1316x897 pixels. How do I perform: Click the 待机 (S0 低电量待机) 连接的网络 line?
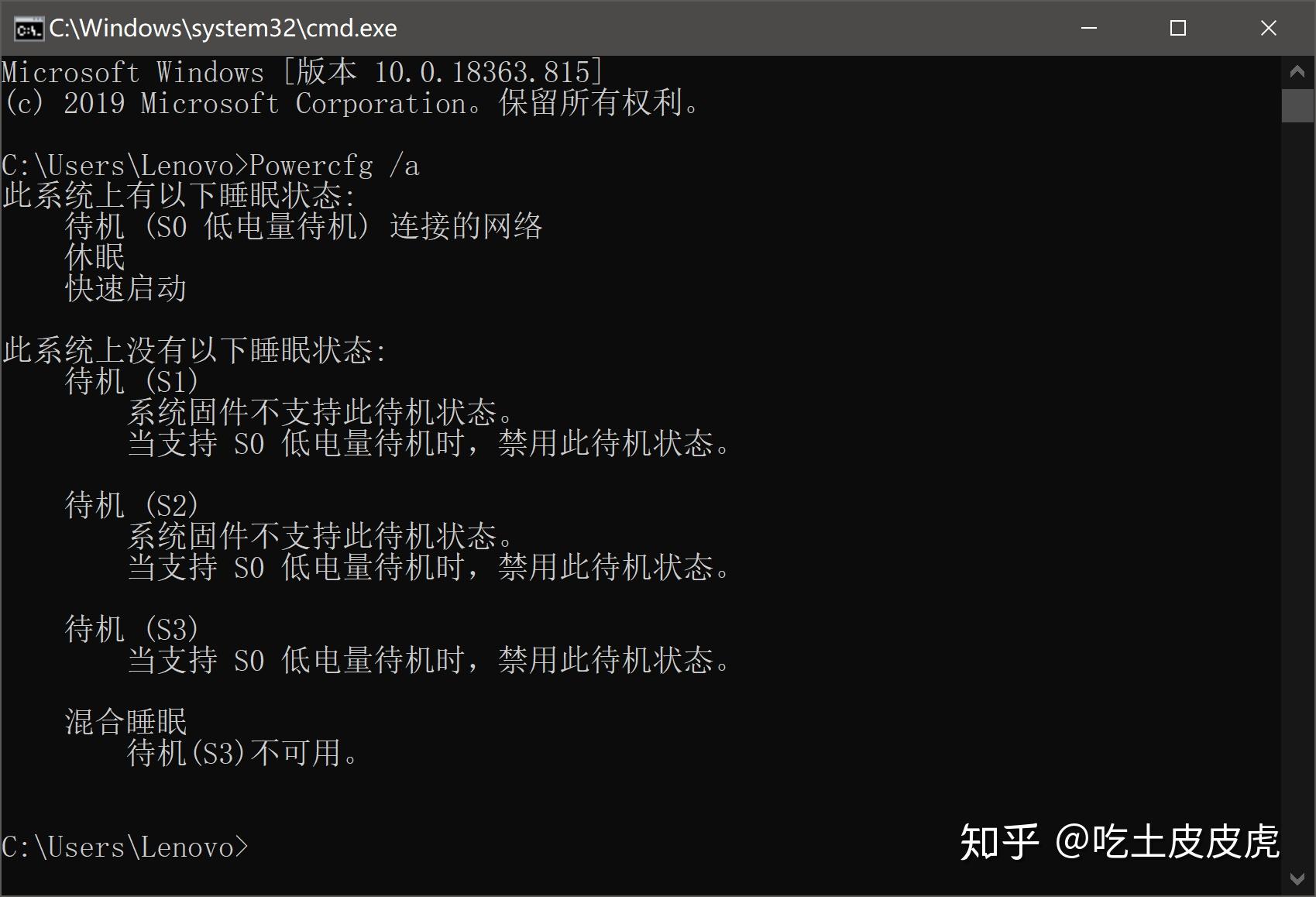304,227
